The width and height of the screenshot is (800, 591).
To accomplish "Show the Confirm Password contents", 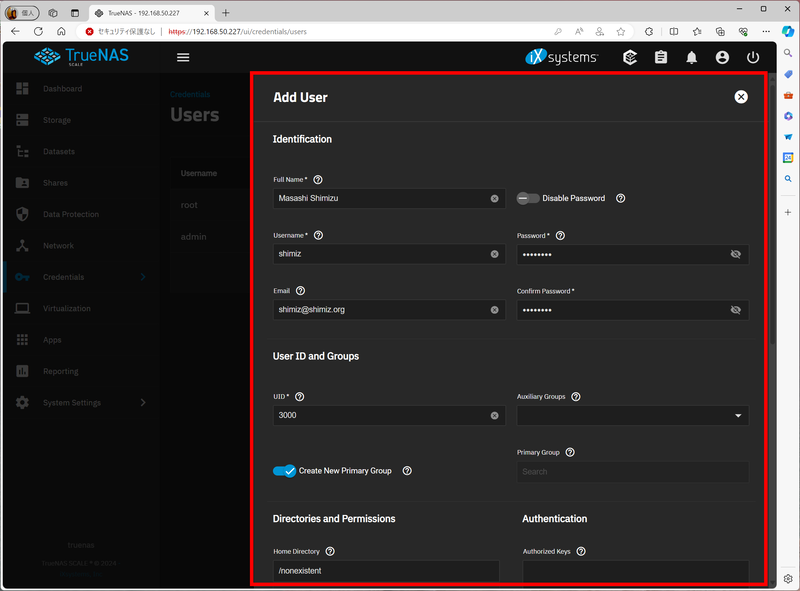I will pos(735,310).
